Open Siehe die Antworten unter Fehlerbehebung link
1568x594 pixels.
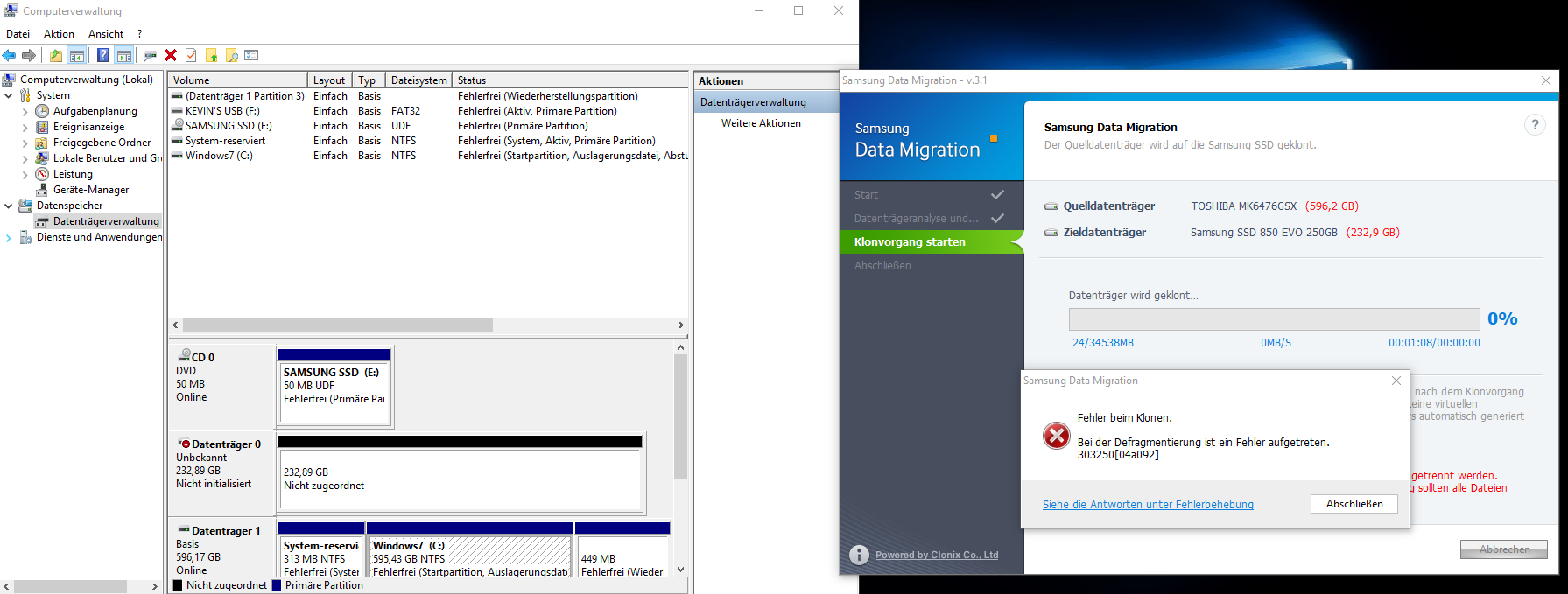click(1148, 505)
